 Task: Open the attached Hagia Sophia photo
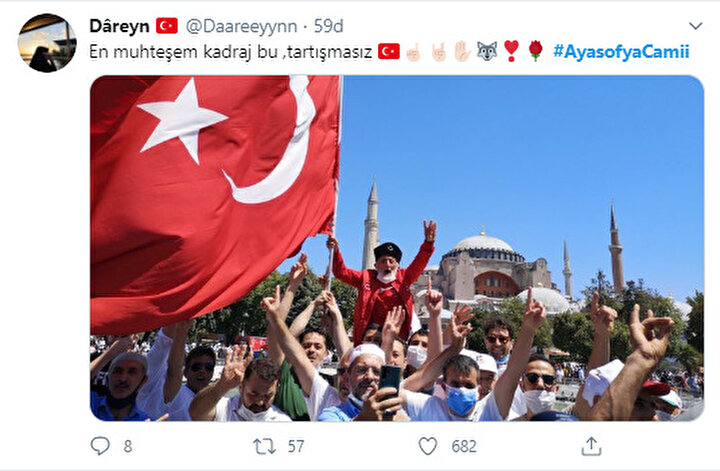[397, 248]
